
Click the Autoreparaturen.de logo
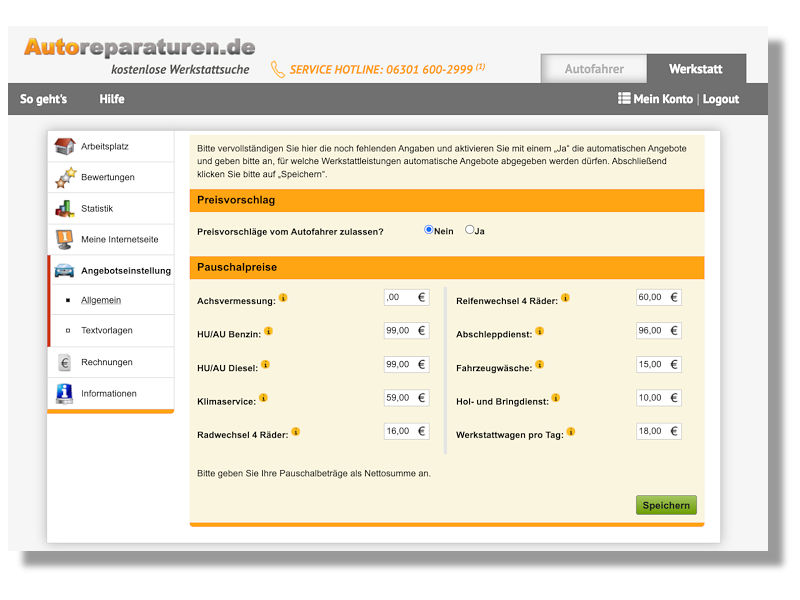139,47
